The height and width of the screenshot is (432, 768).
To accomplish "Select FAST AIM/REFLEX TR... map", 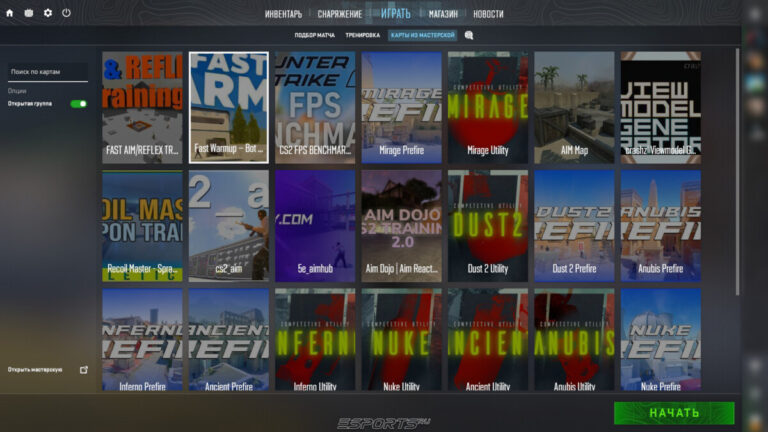I will point(142,107).
